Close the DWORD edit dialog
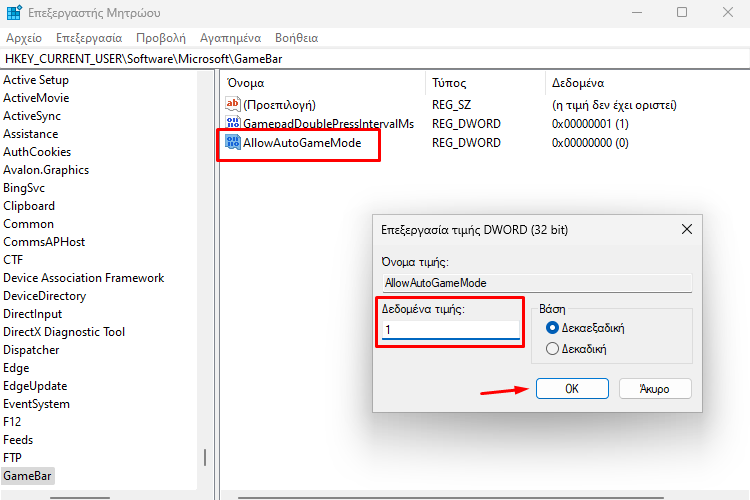Screen dimensions: 750x500 coord(687,229)
